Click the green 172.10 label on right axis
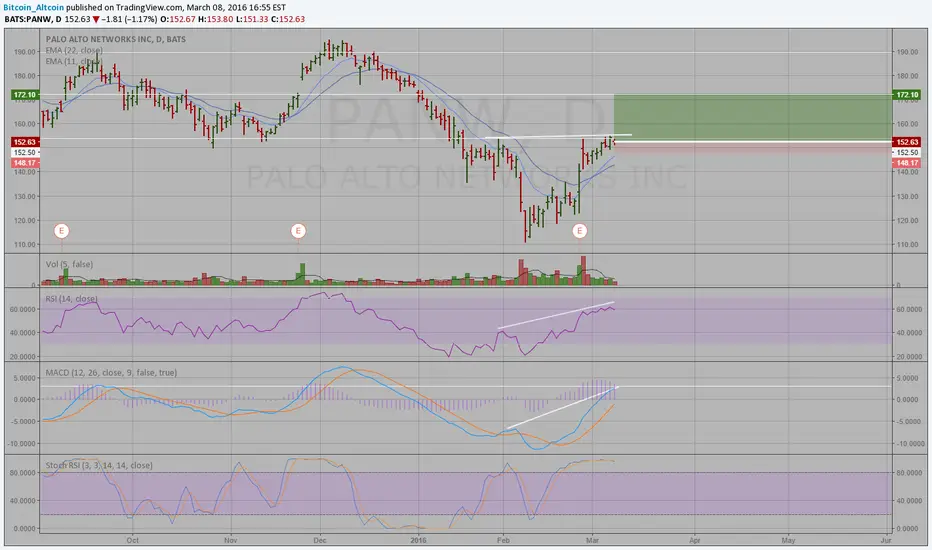Screen dimensions: 932x550 [907, 95]
